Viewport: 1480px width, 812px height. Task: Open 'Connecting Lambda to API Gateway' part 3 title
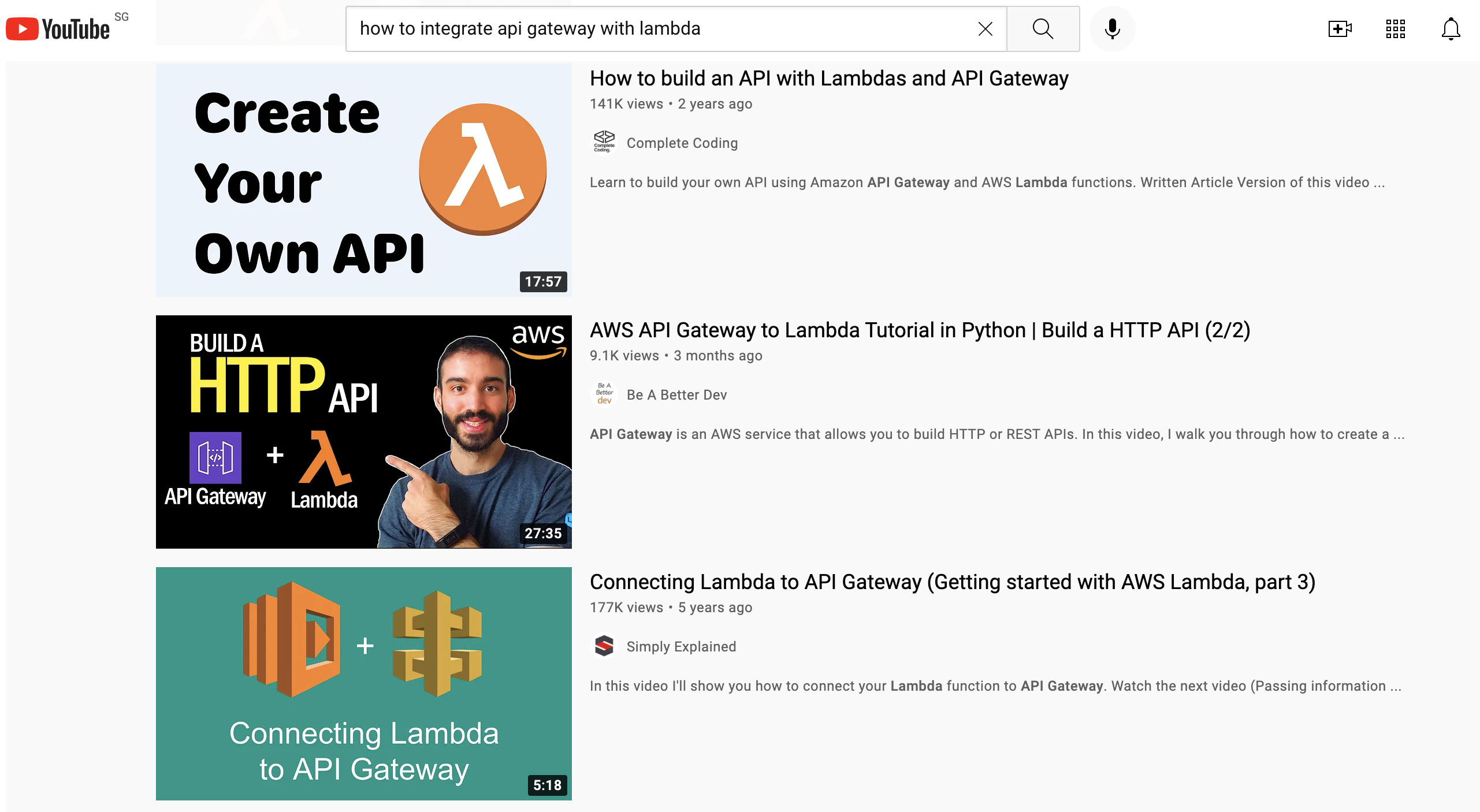pyautogui.click(x=952, y=582)
